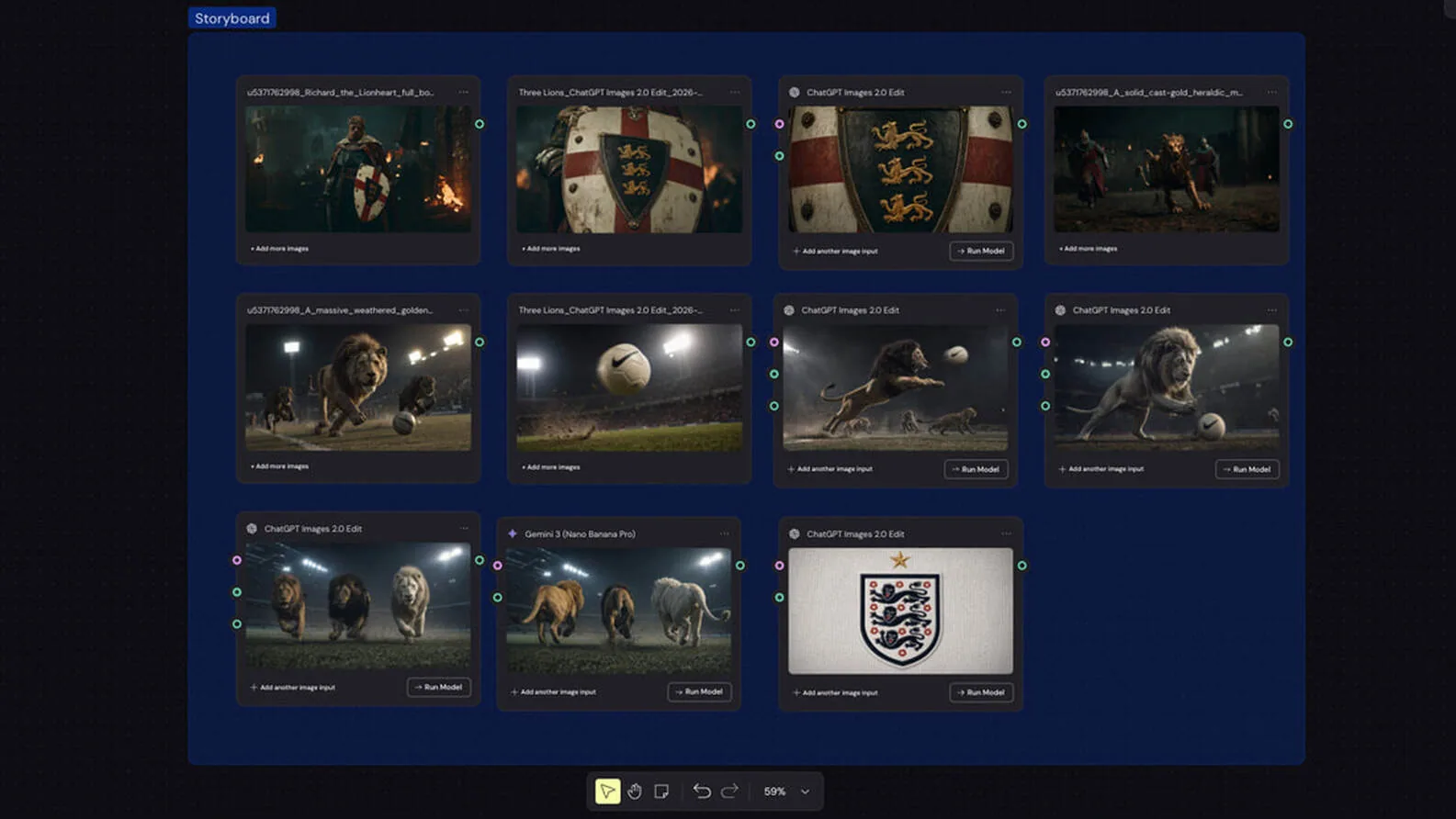Select the leaping lion image thumbnail
This screenshot has height=819, width=1456.
[895, 387]
